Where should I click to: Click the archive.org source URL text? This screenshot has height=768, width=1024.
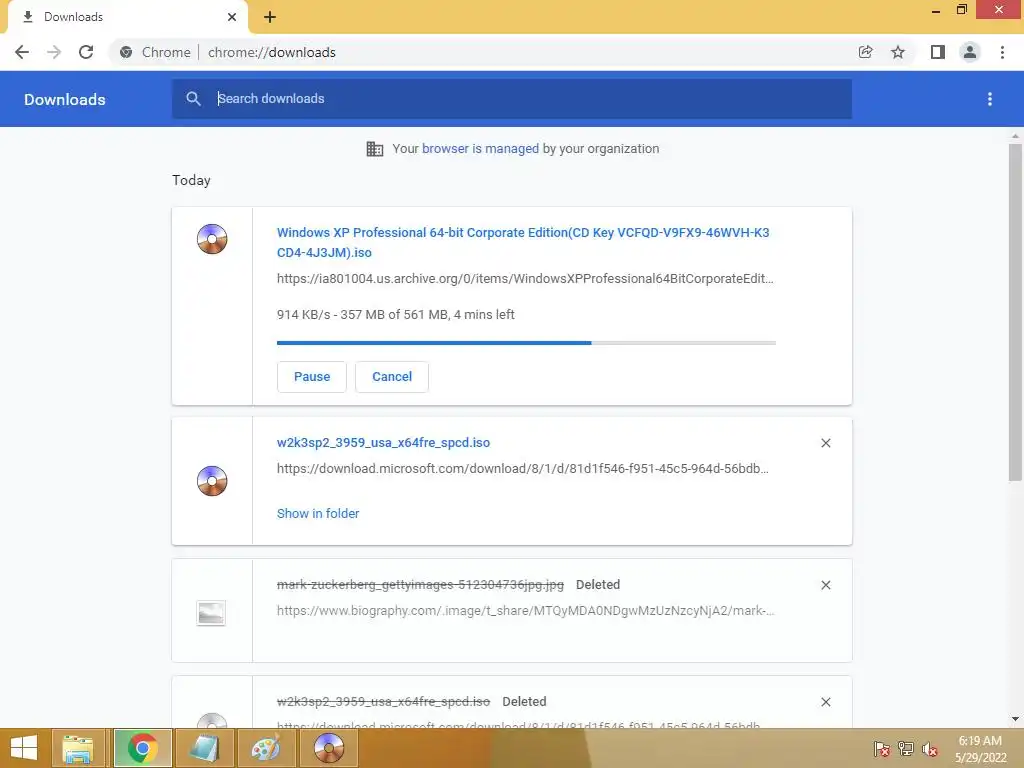point(525,279)
